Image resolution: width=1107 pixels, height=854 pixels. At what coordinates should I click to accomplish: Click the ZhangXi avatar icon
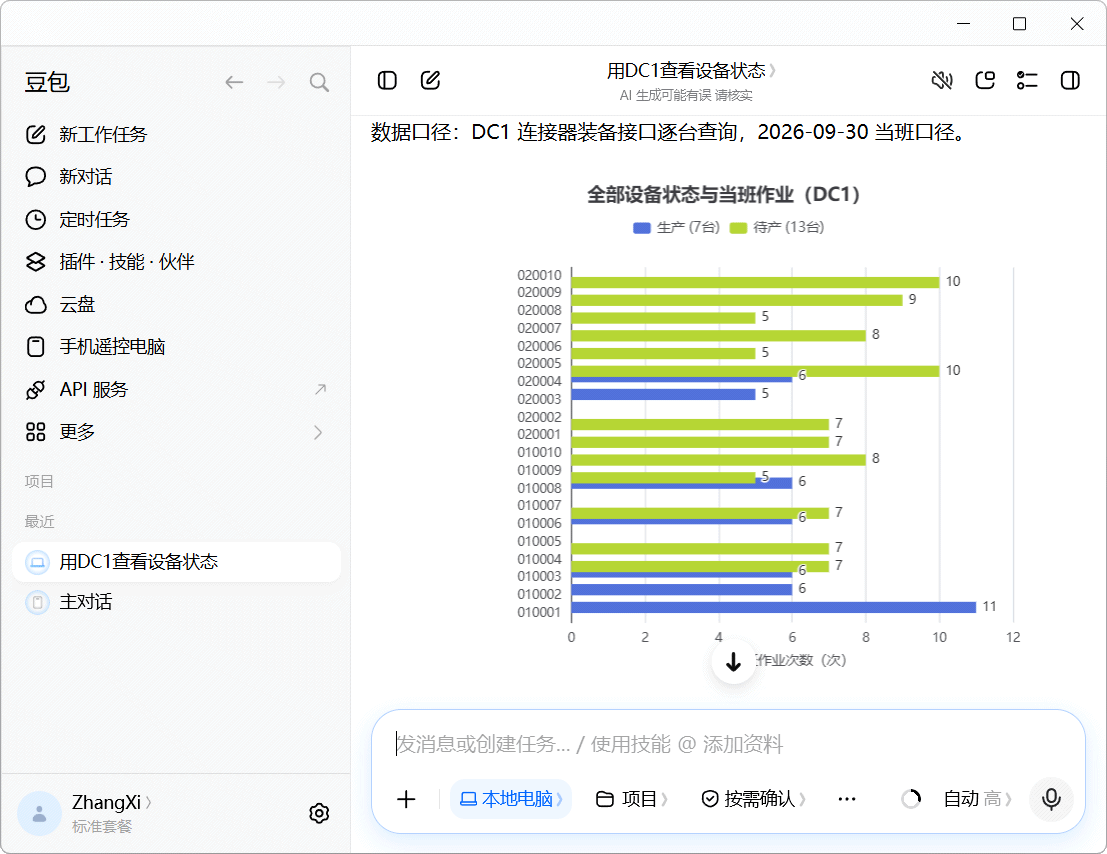pos(40,813)
